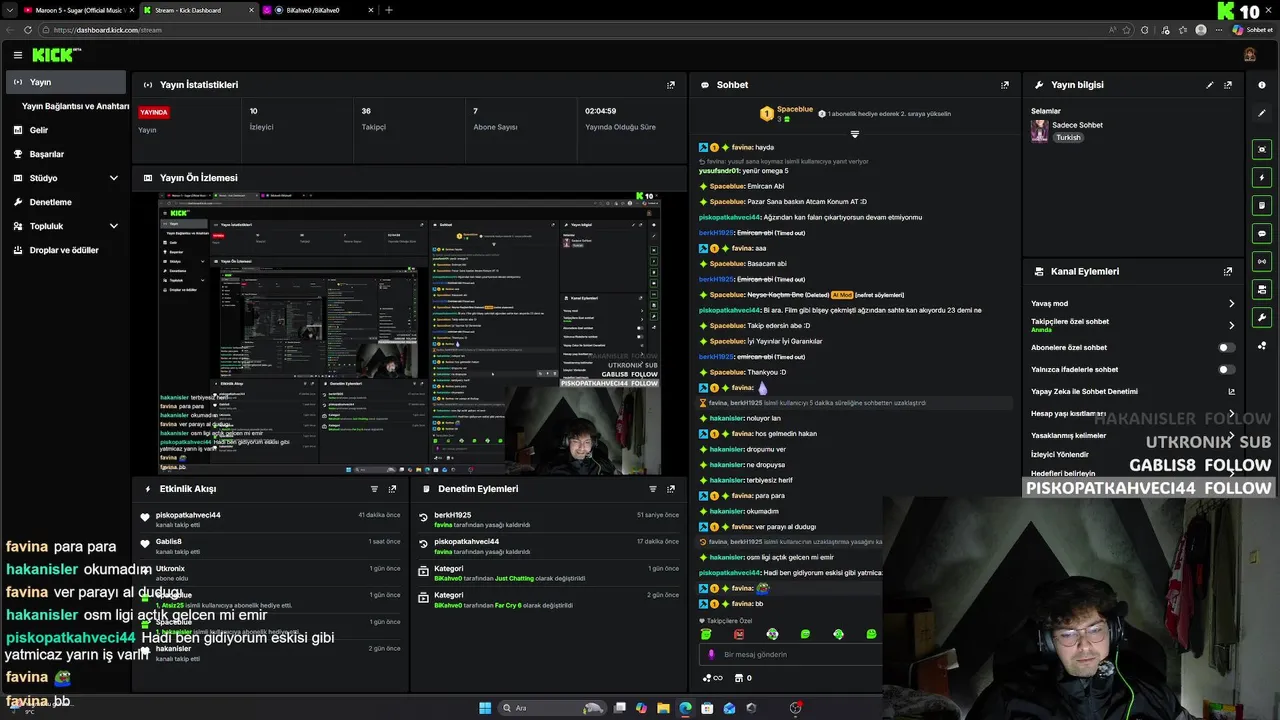Click piskopatkahveci44 in Etkinlik Akışı

[188, 515]
